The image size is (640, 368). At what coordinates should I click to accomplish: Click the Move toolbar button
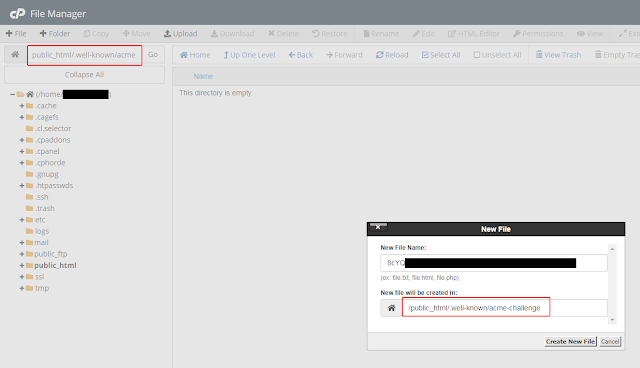[x=136, y=33]
